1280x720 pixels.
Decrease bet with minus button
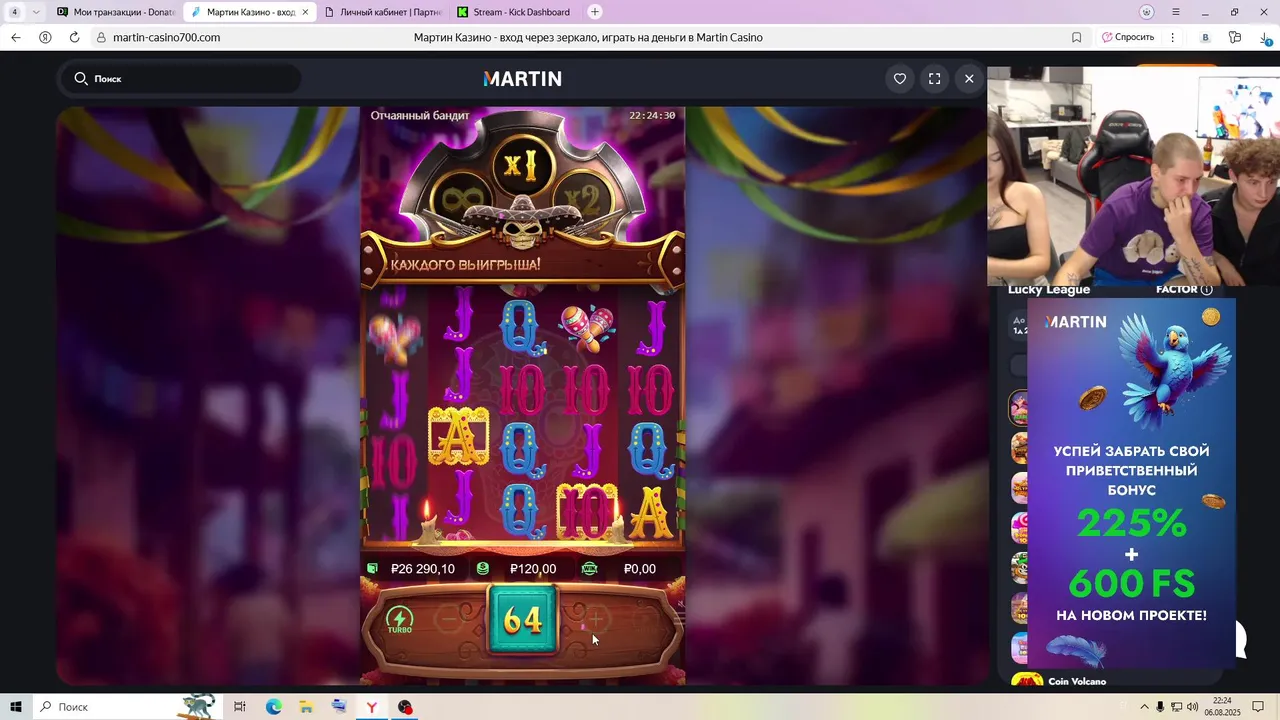tap(450, 620)
